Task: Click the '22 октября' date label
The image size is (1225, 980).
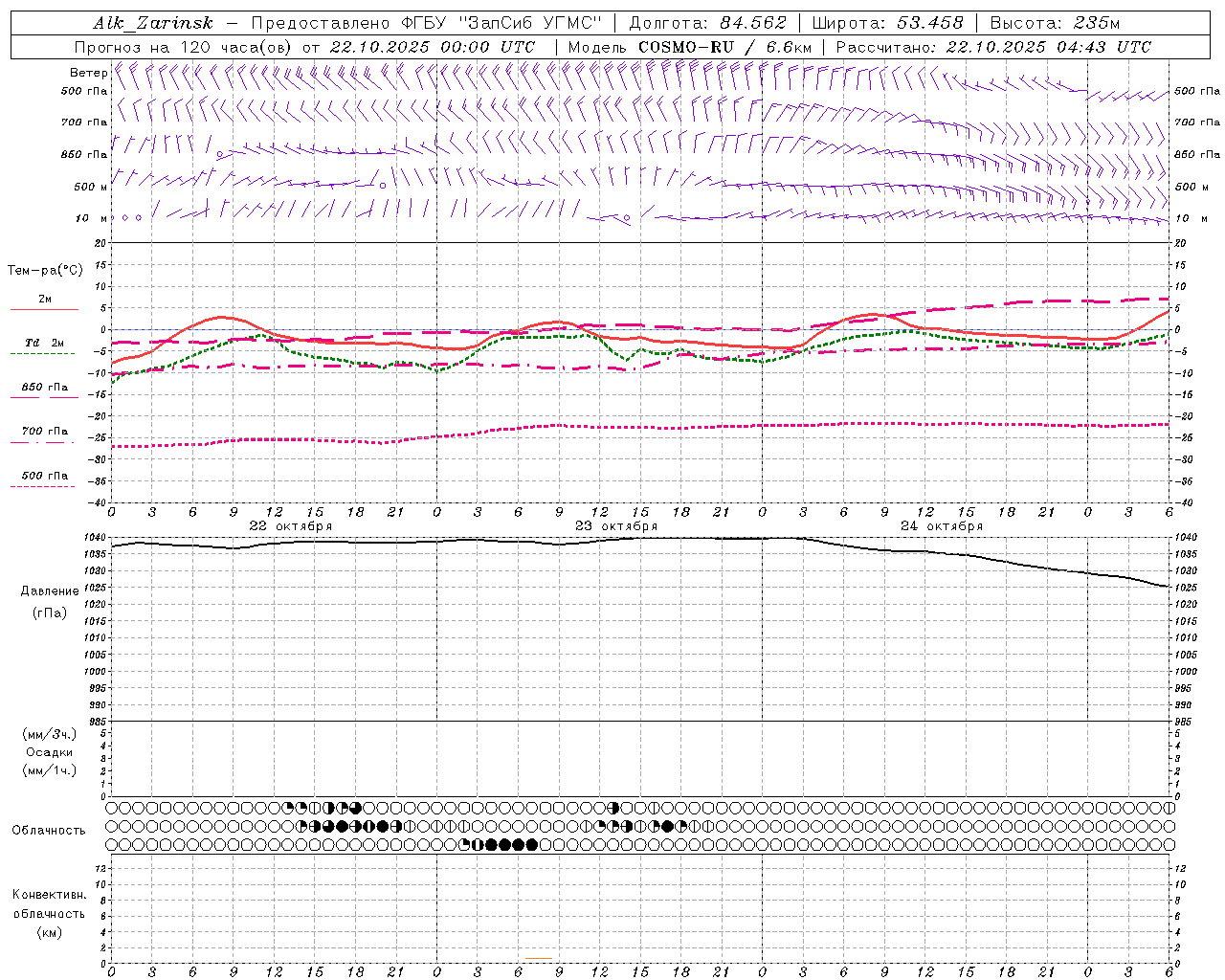Action: click(x=291, y=526)
